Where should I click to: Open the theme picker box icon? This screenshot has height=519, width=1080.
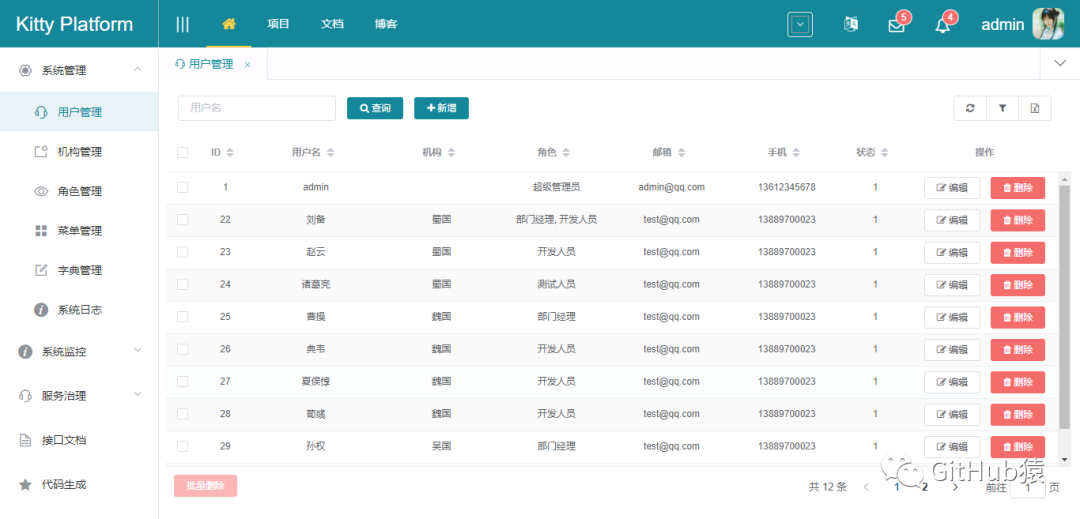pyautogui.click(x=800, y=24)
